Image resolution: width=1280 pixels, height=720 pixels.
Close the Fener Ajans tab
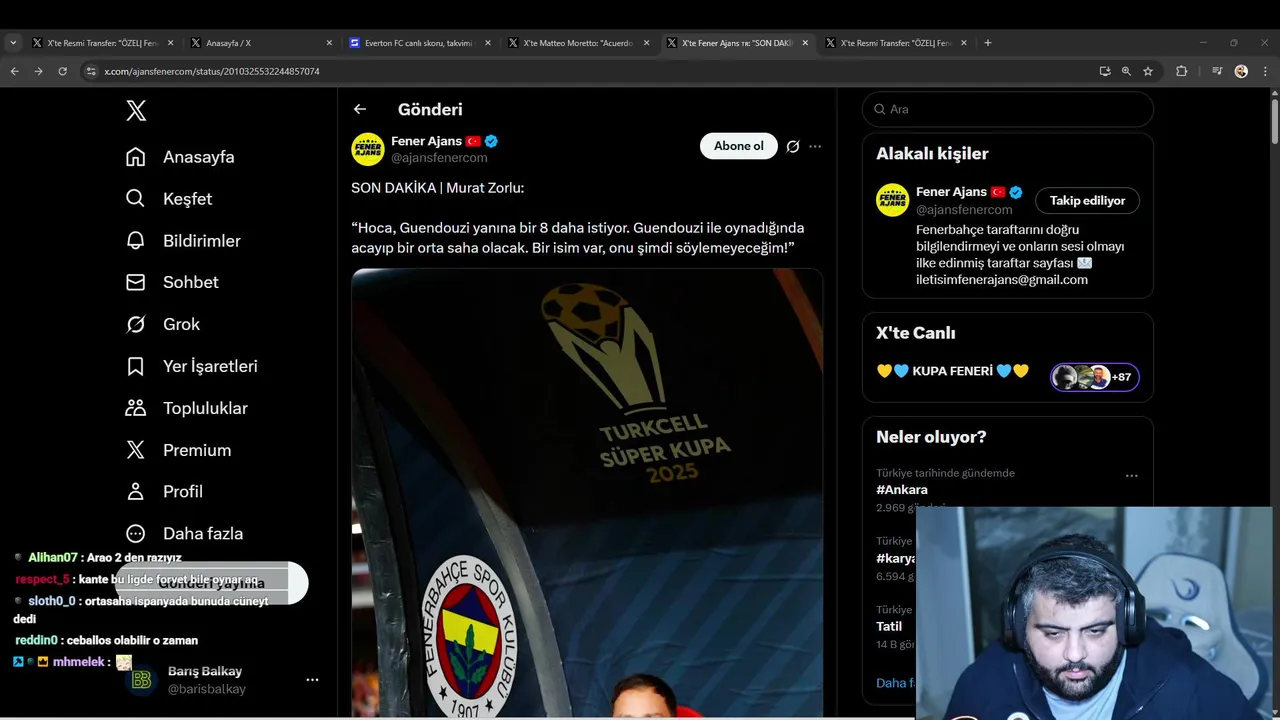[x=805, y=43]
